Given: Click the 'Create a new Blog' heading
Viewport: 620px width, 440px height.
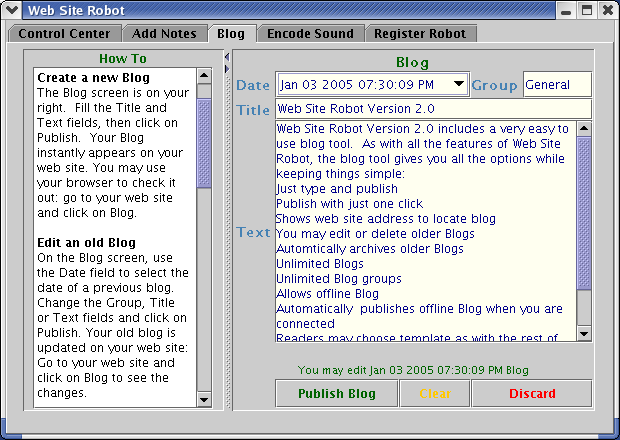Looking at the screenshot, I should coord(93,77).
